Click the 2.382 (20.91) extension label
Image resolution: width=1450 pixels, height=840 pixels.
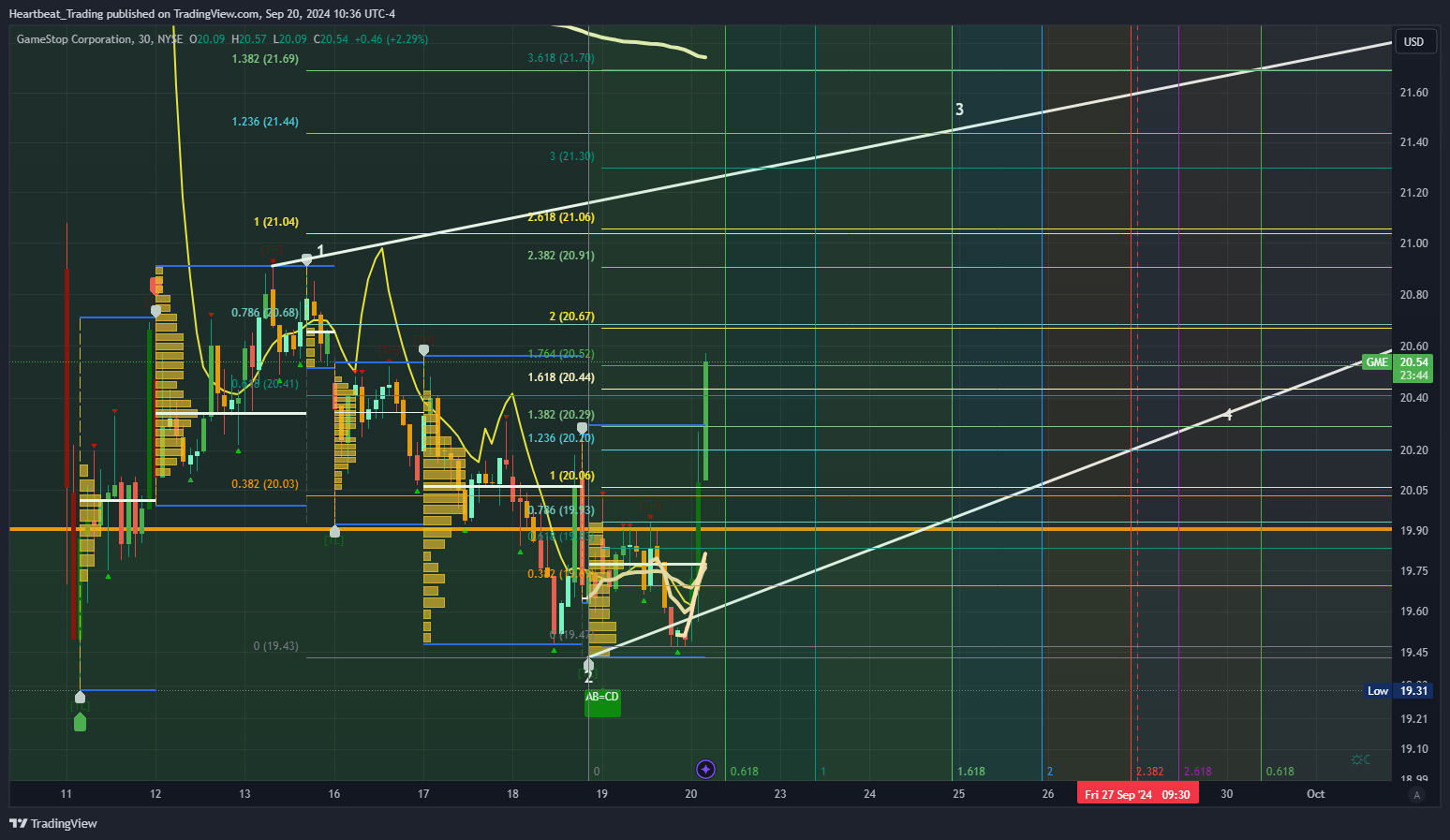pyautogui.click(x=561, y=256)
